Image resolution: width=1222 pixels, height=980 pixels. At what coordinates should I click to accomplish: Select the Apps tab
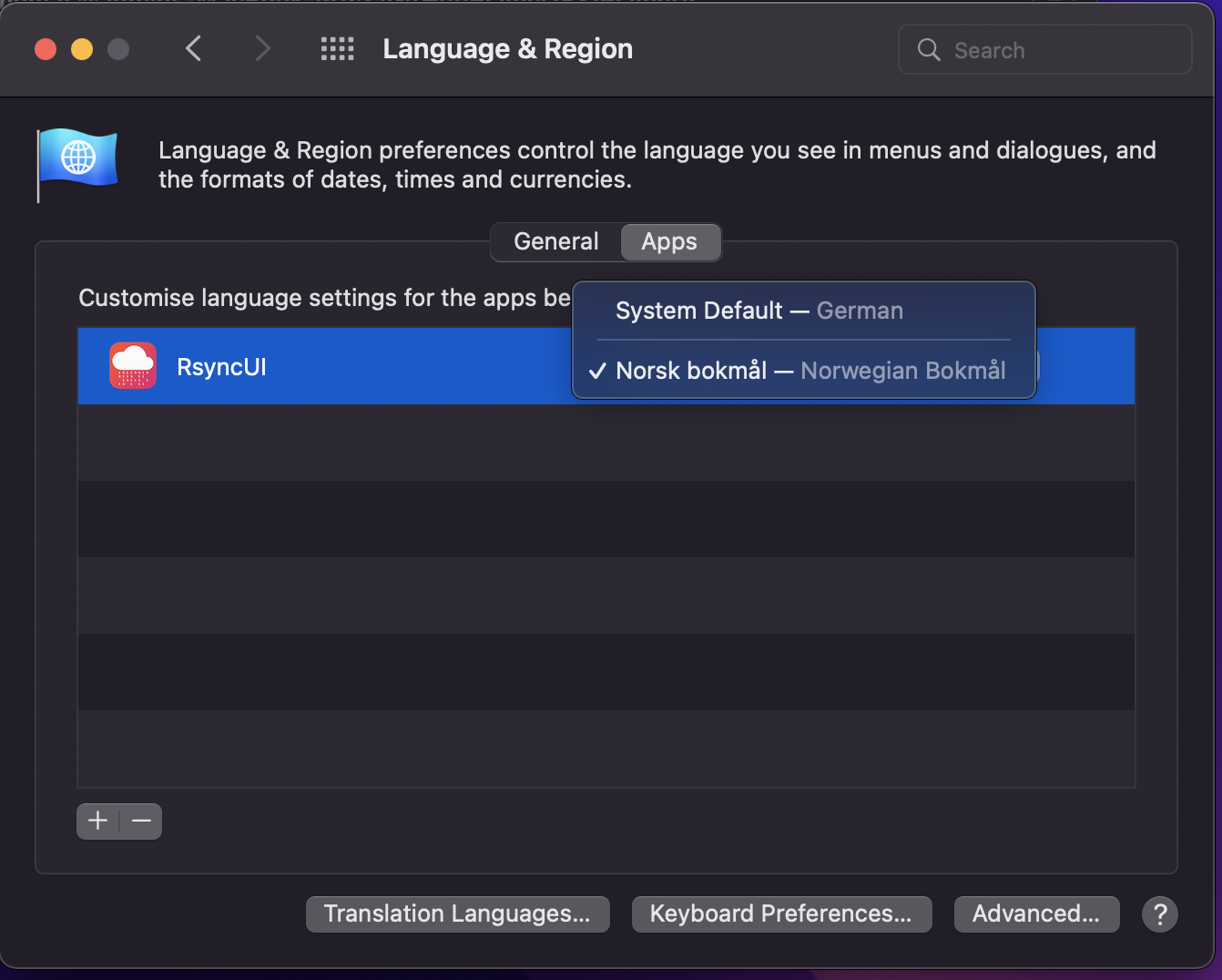point(669,242)
